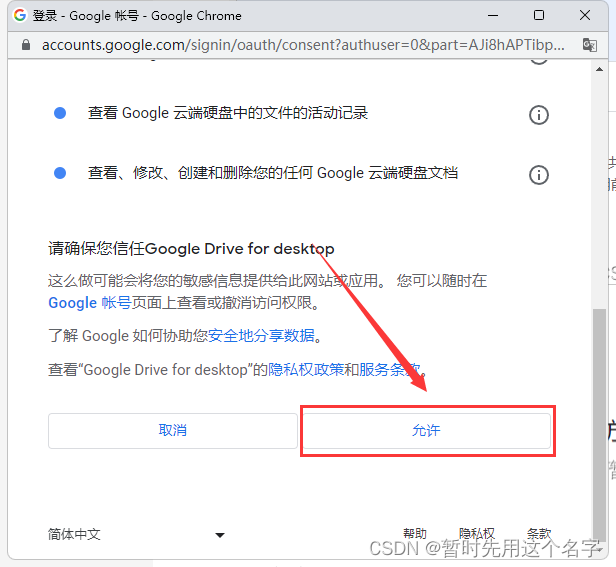Click the 条款 footer link

tap(539, 534)
